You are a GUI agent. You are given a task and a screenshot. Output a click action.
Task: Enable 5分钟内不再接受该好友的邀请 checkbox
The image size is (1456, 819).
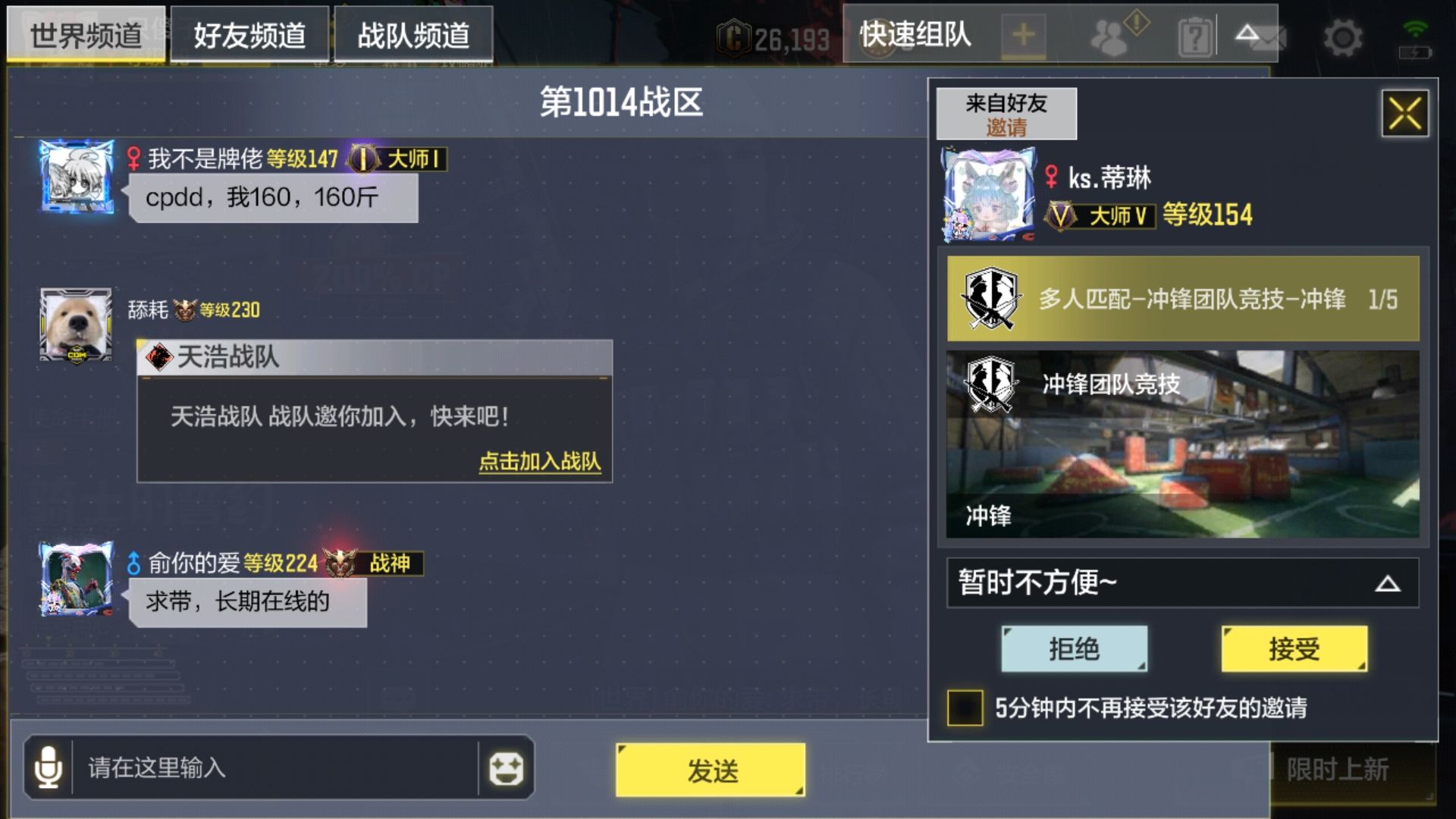pyautogui.click(x=965, y=708)
